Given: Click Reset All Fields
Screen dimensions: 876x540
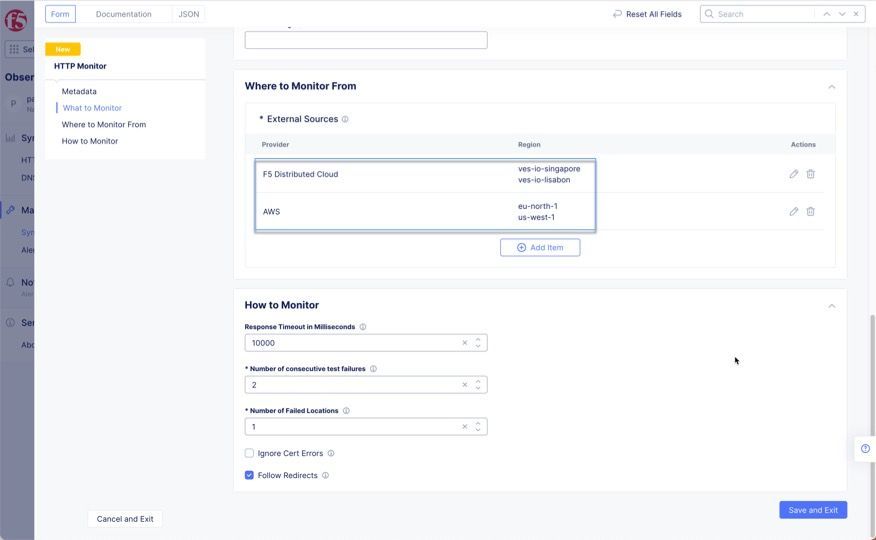Looking at the screenshot, I should 647,14.
